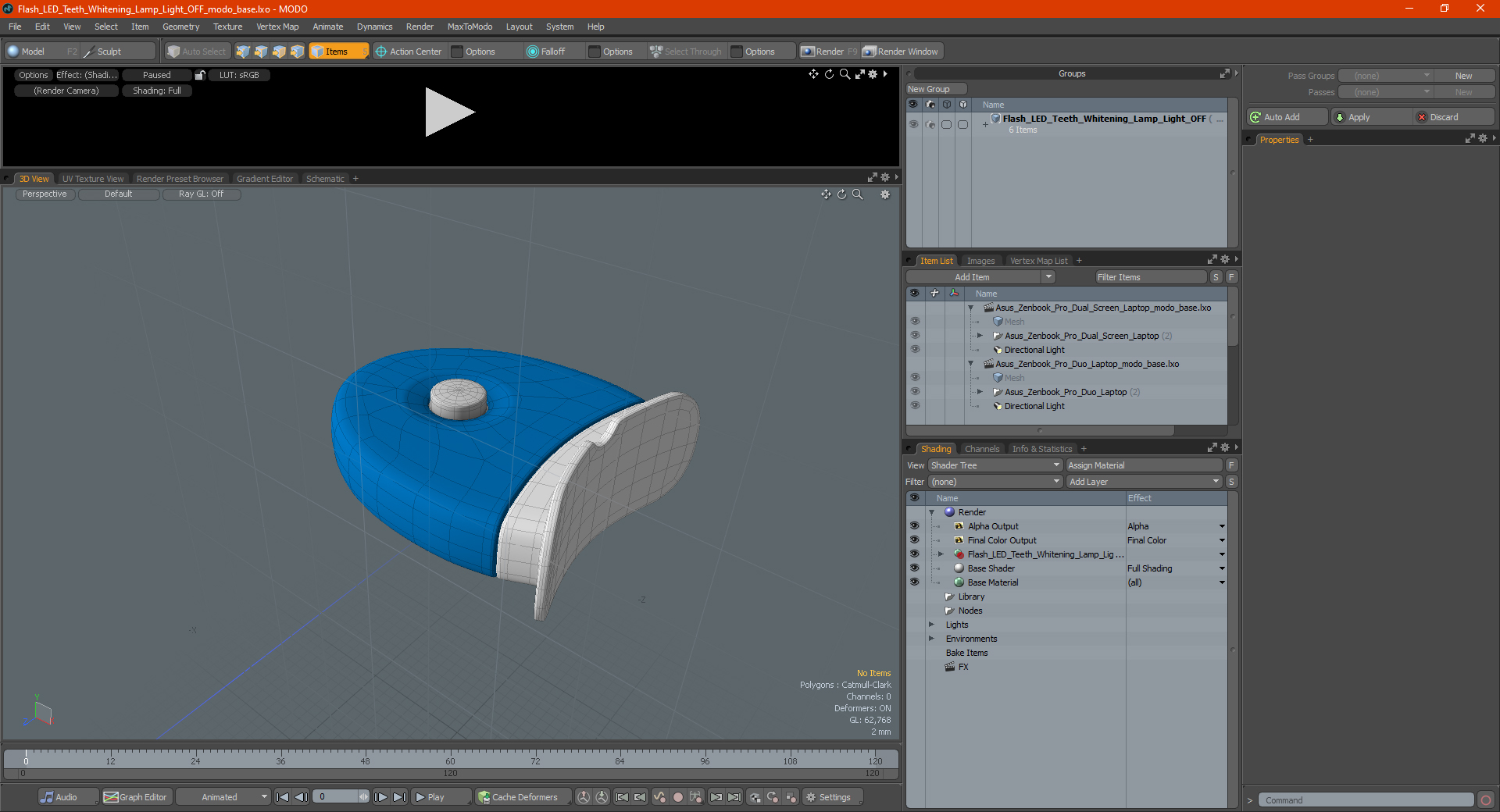Toggle visibility of Flash_LED group

pyautogui.click(x=914, y=554)
